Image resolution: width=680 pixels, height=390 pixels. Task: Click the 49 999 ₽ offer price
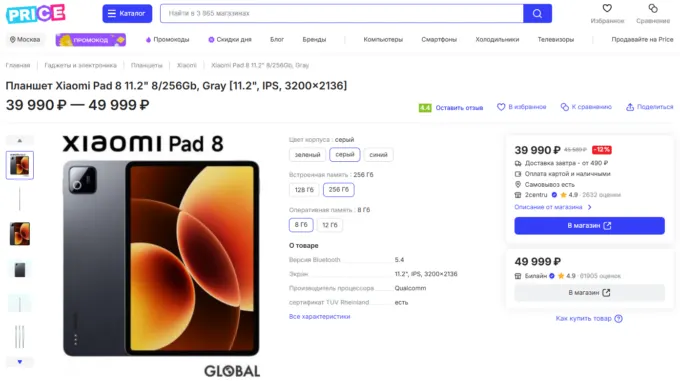click(537, 262)
